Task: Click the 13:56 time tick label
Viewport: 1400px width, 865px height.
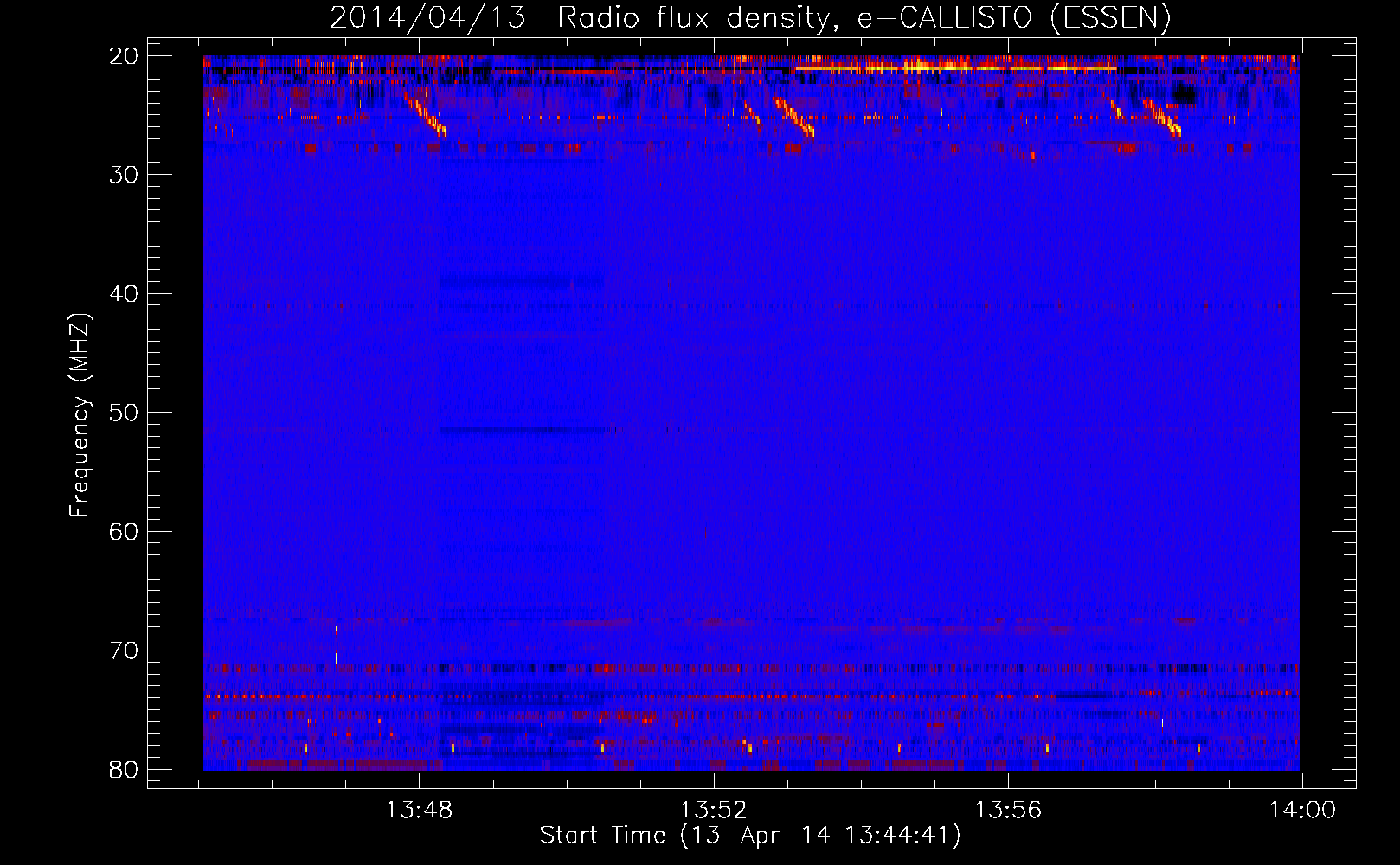Action: (1008, 811)
